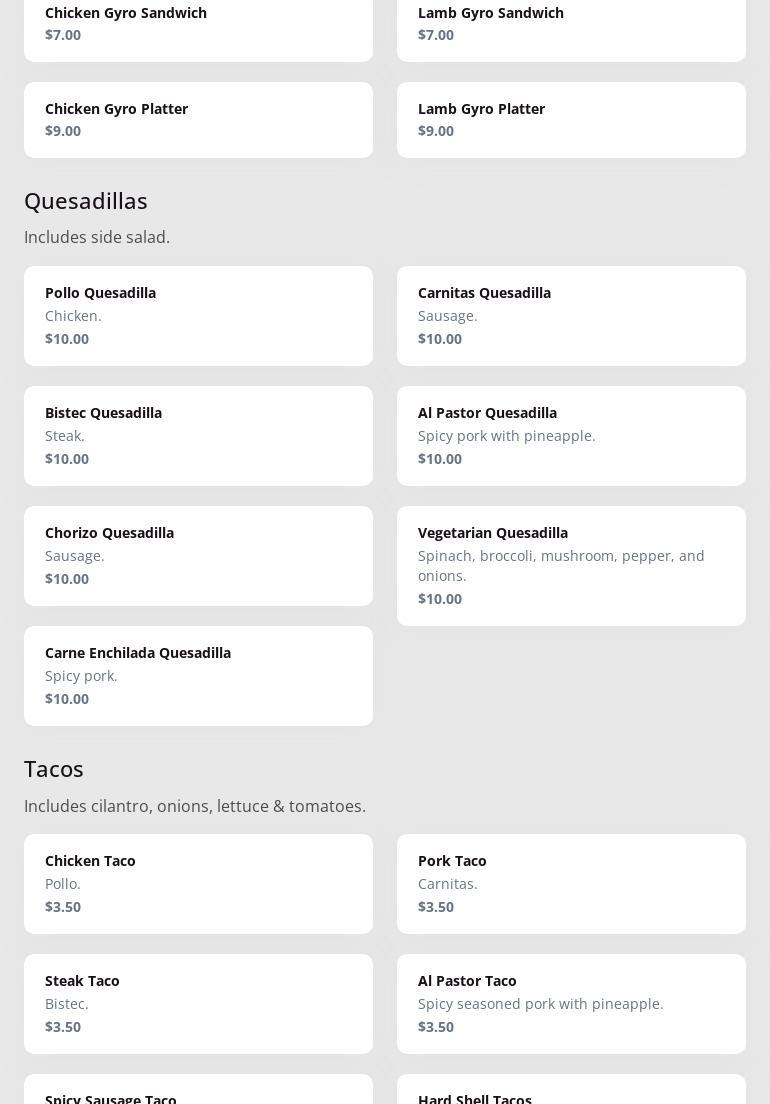Select the Carnitas Quesadilla menu item
The width and height of the screenshot is (770, 1104).
point(571,316)
